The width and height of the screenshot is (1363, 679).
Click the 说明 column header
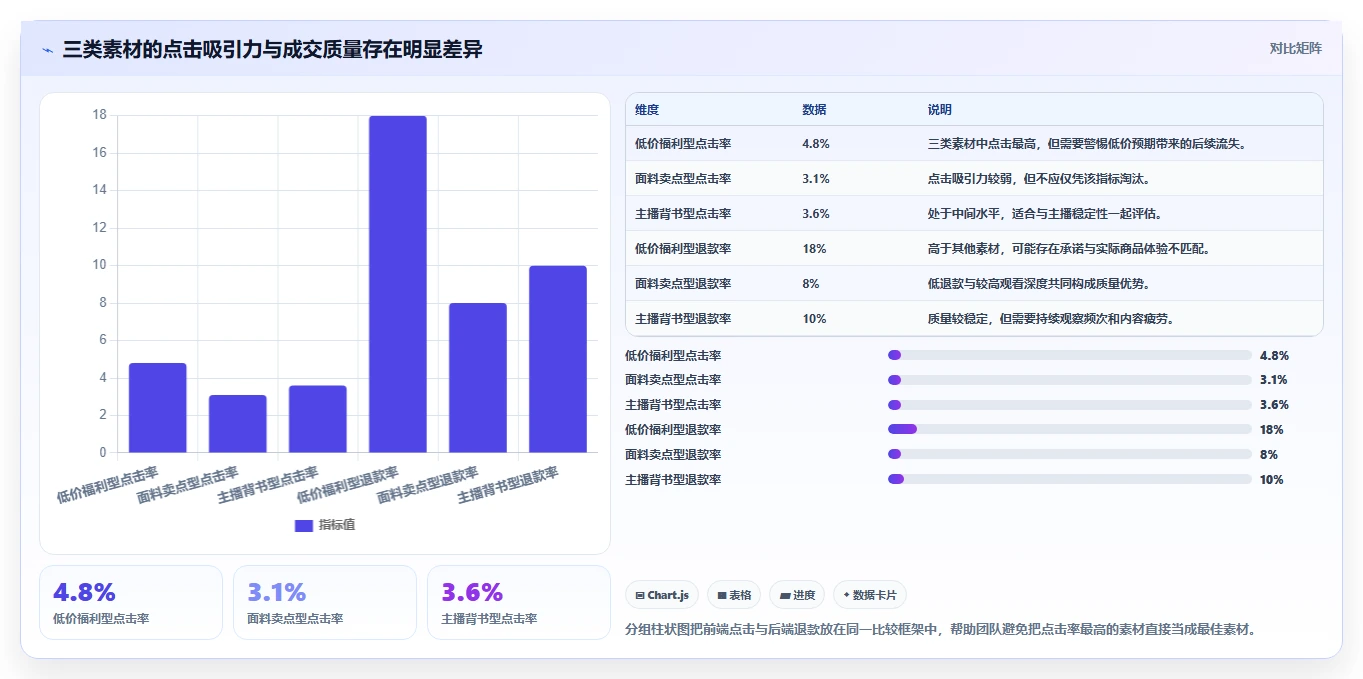pyautogui.click(x=940, y=110)
